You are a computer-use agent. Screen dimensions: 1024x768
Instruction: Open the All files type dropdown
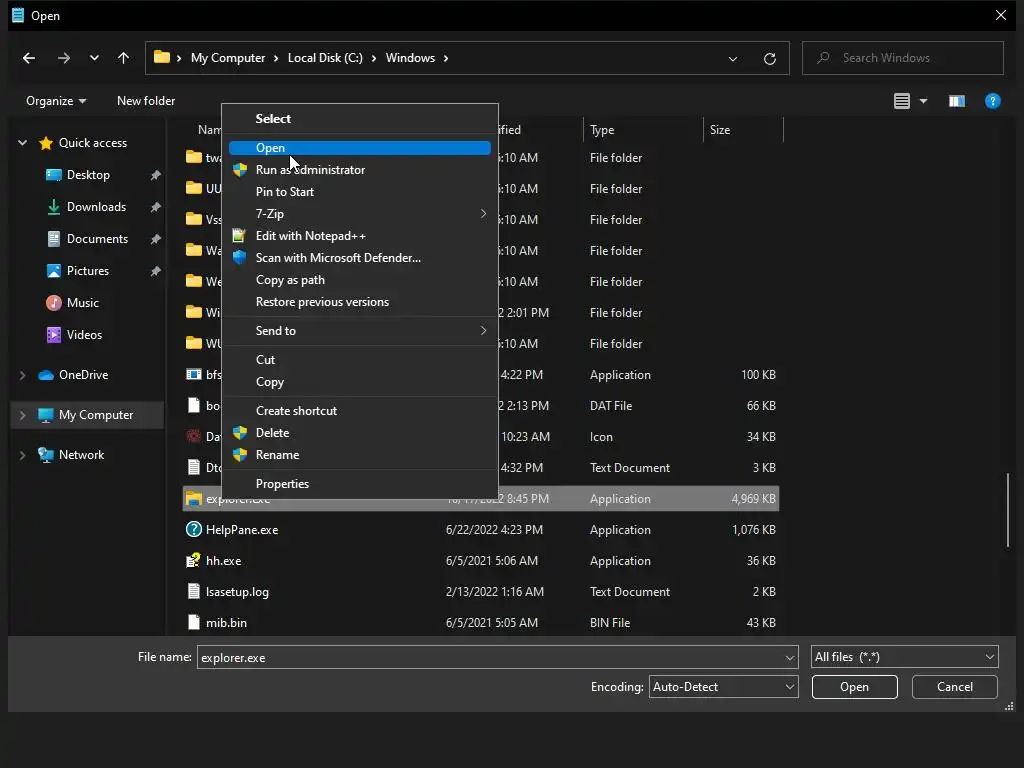pyautogui.click(x=904, y=657)
